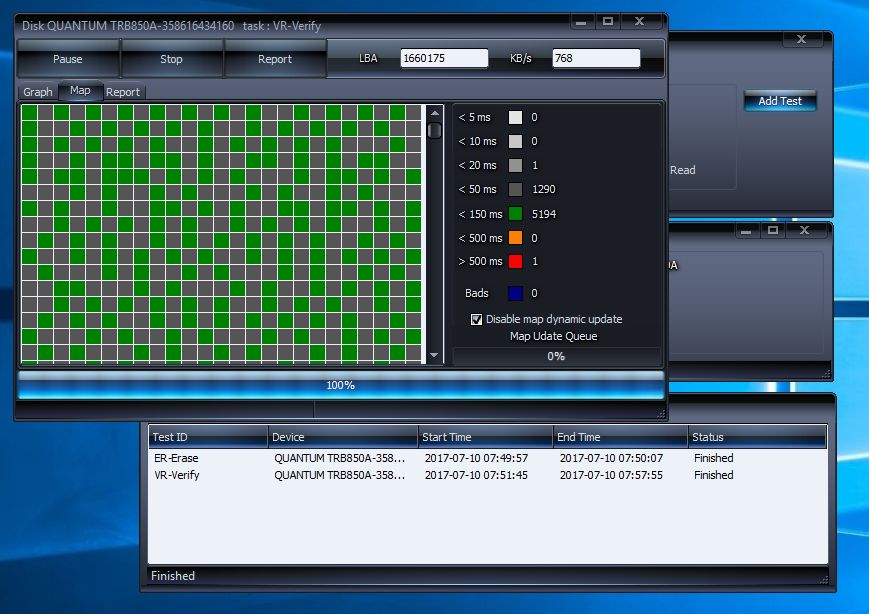This screenshot has width=869, height=614.
Task: Click the 1290 count value
Action: (544, 190)
